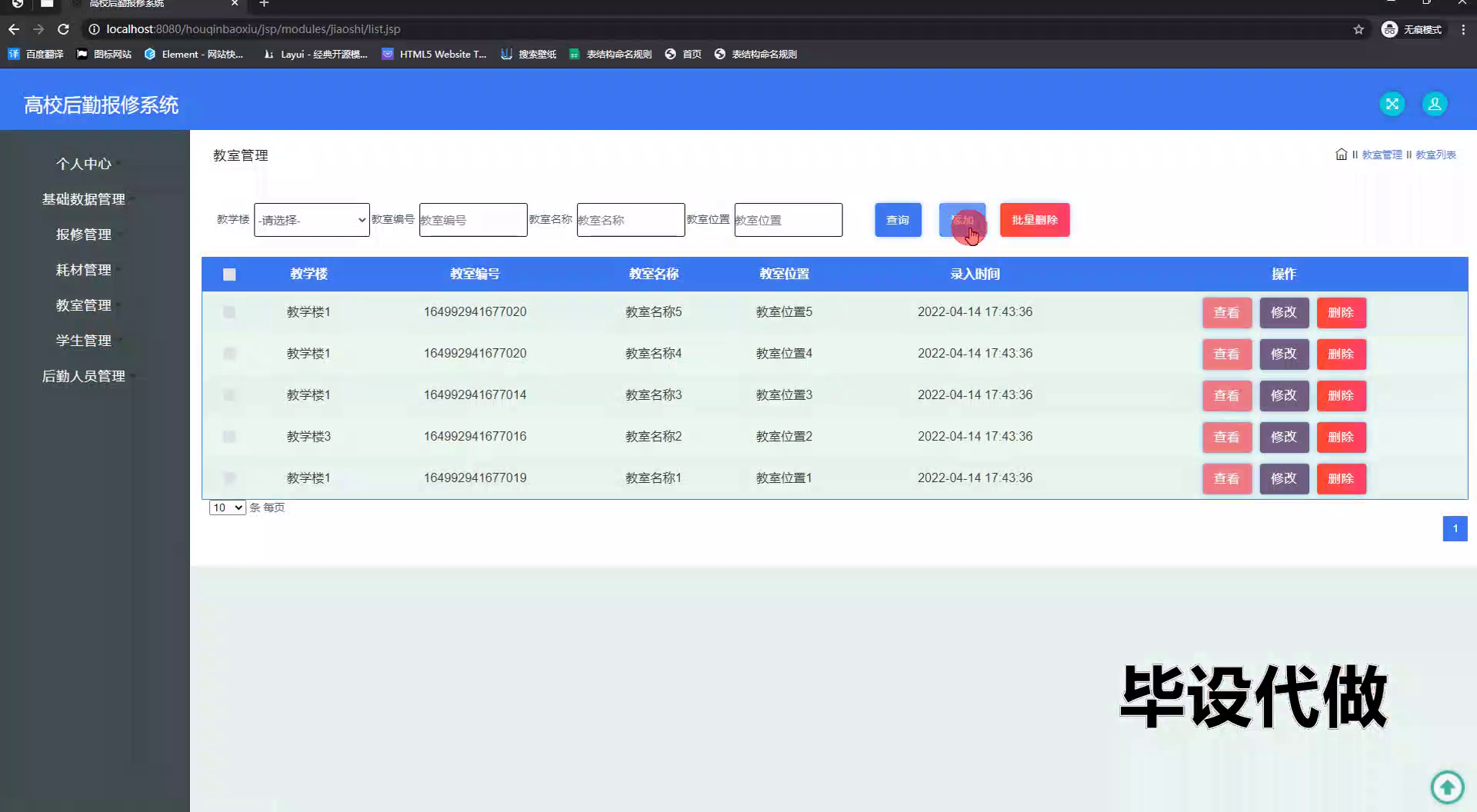View details of 教室名称3 row
The width and height of the screenshot is (1477, 812).
click(1227, 396)
